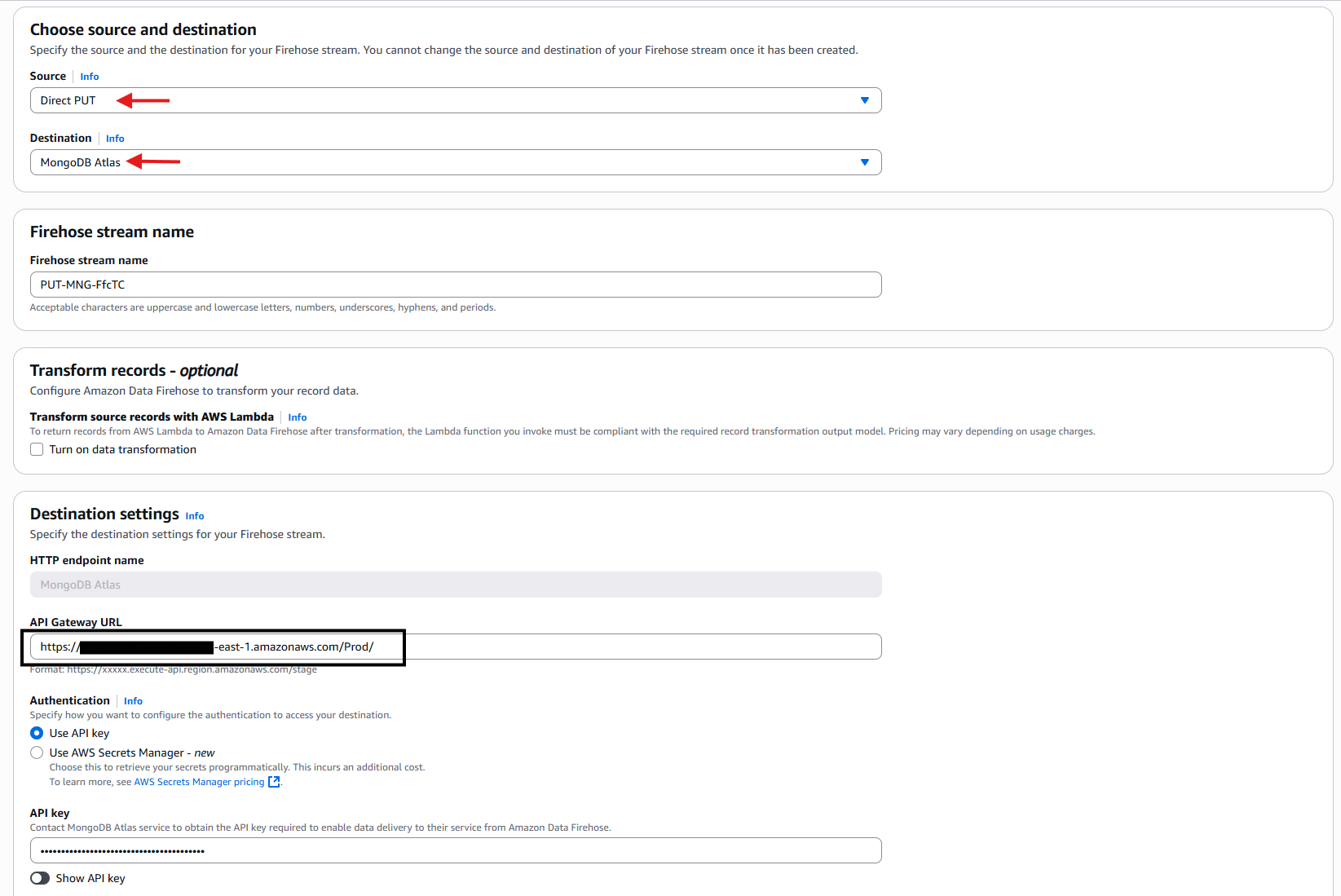
Task: Open Info for Transform source records with AWS Lambda
Action: (x=297, y=417)
